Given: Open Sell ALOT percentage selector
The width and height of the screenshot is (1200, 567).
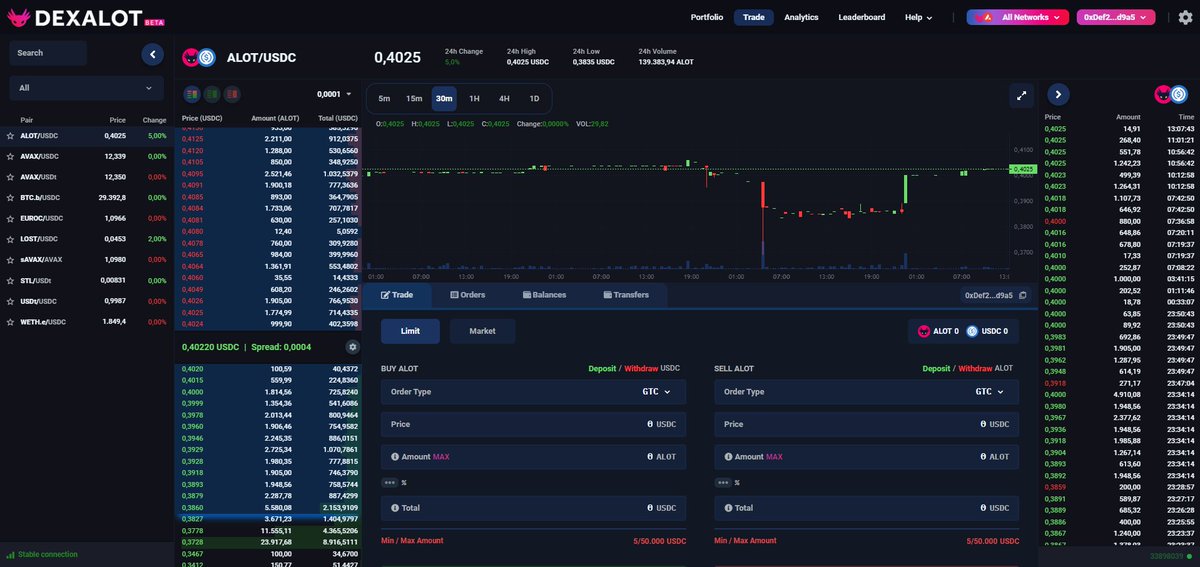Looking at the screenshot, I should coord(722,482).
